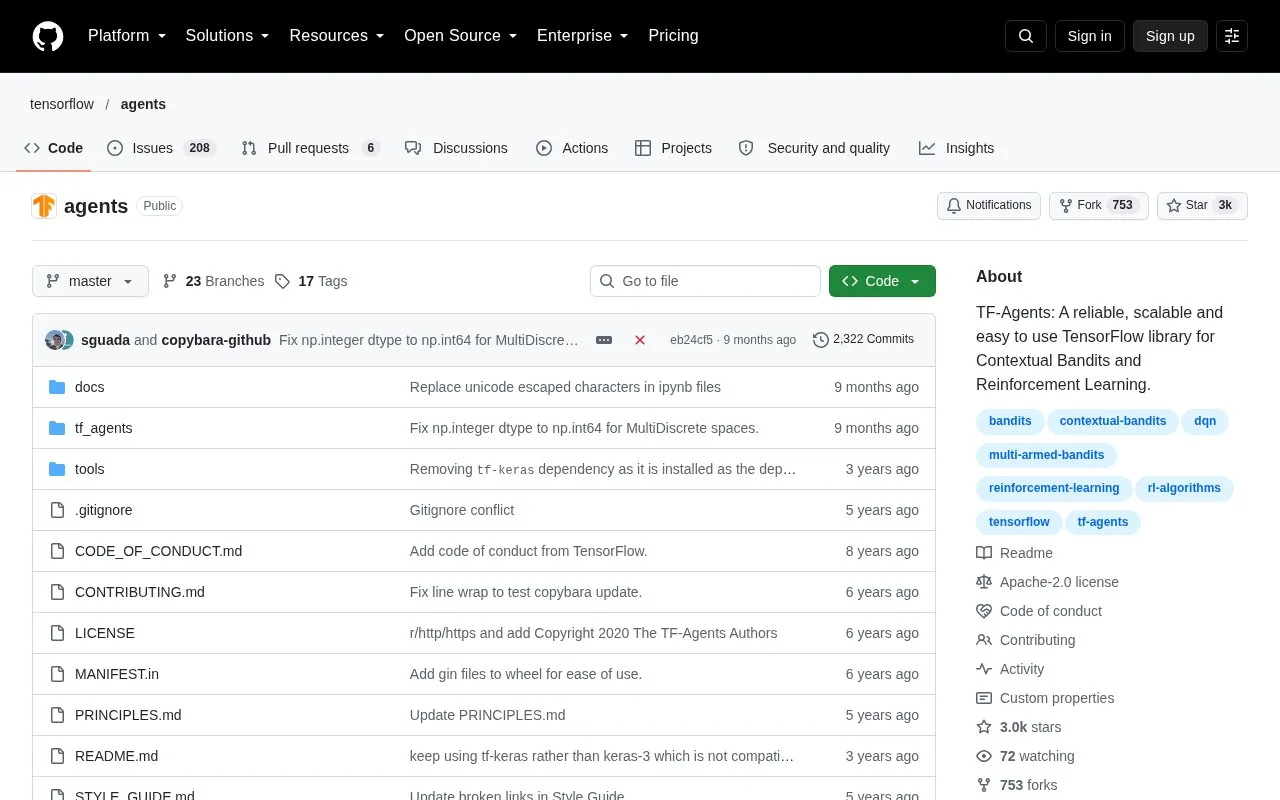Click the TensorFlow agents repository avatar
The width and height of the screenshot is (1280, 800).
click(44, 206)
